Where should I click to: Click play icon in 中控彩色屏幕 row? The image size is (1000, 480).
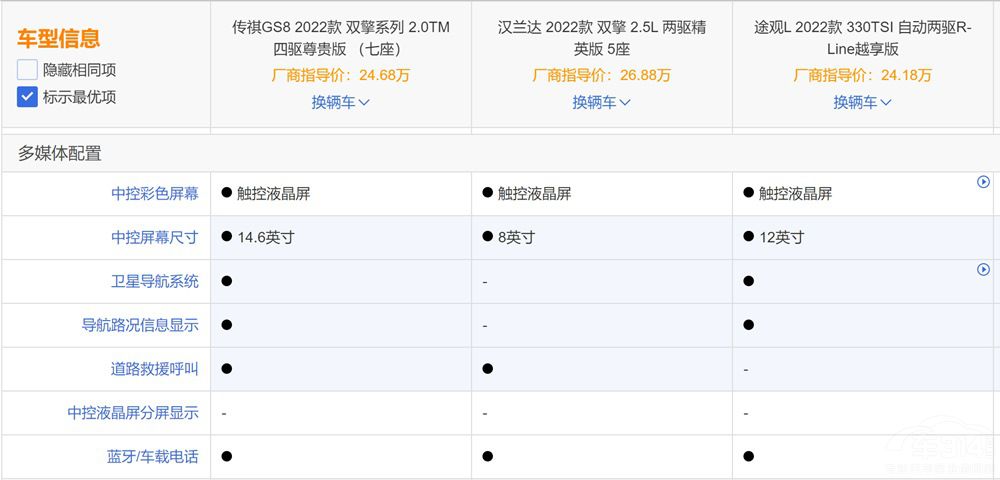[x=983, y=182]
